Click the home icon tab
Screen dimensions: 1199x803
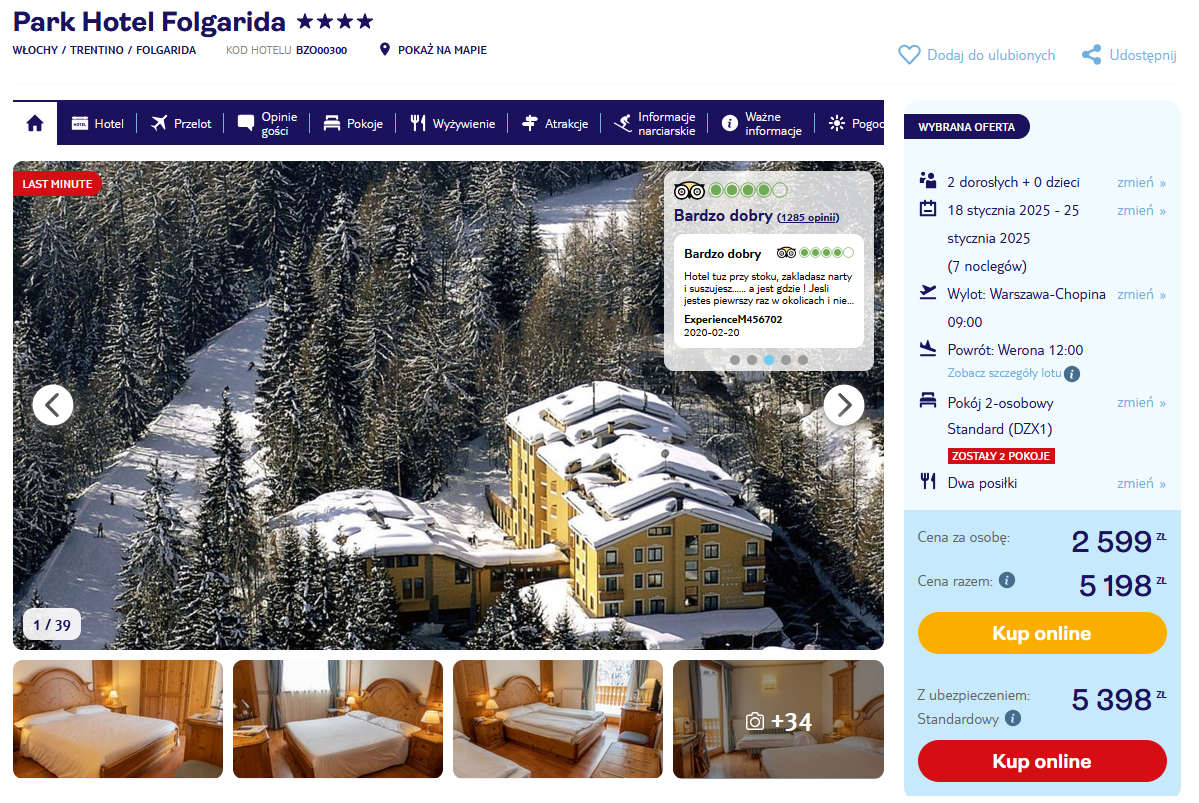click(x=35, y=123)
